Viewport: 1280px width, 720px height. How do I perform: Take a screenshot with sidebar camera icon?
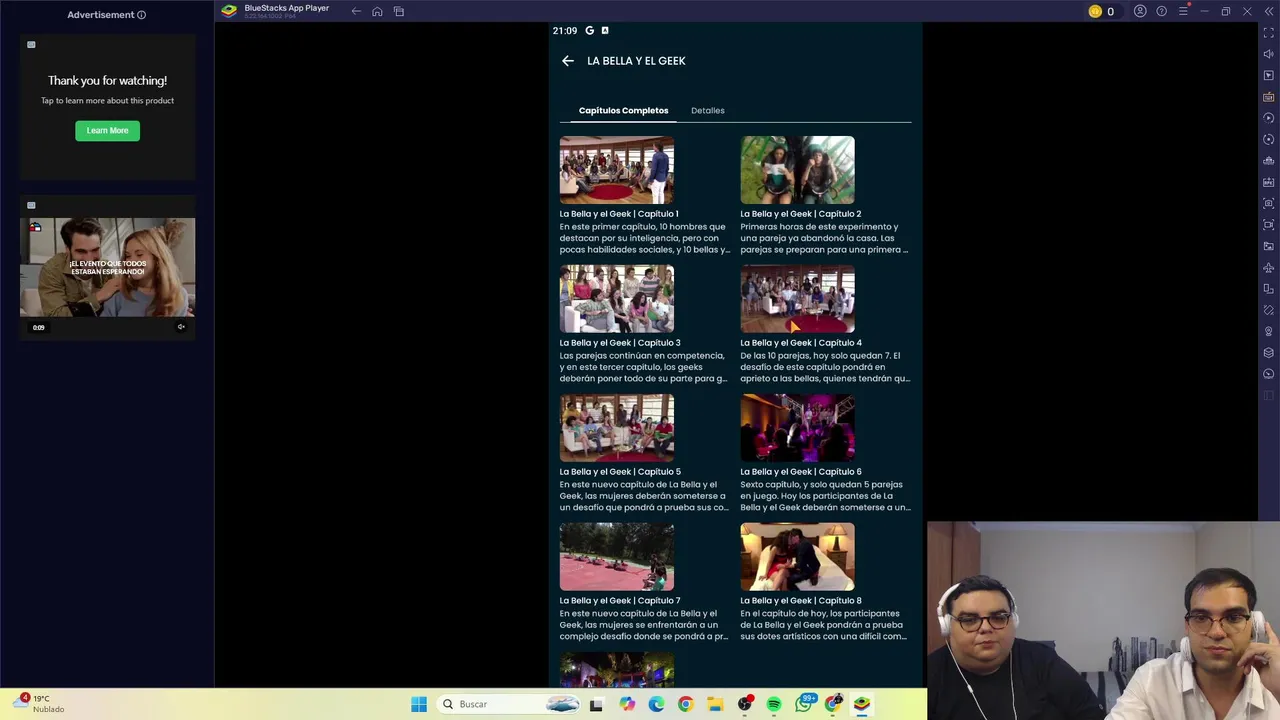tap(1269, 203)
